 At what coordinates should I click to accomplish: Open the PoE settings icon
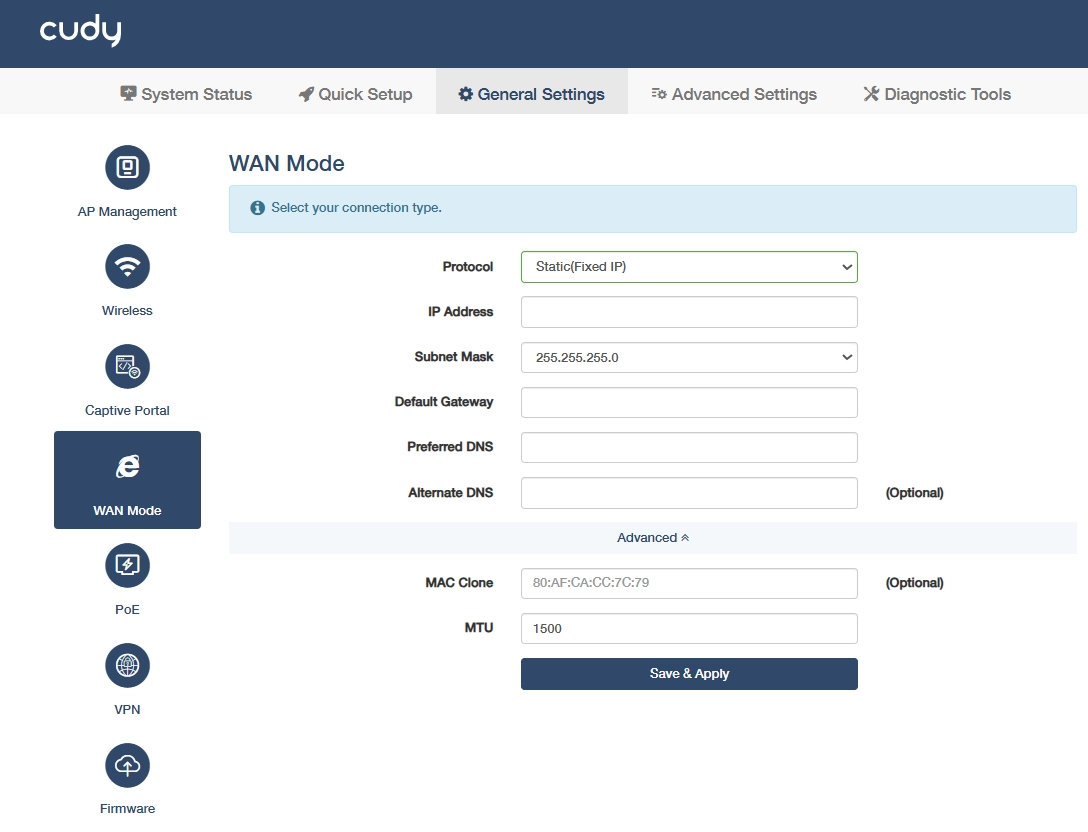click(x=127, y=566)
